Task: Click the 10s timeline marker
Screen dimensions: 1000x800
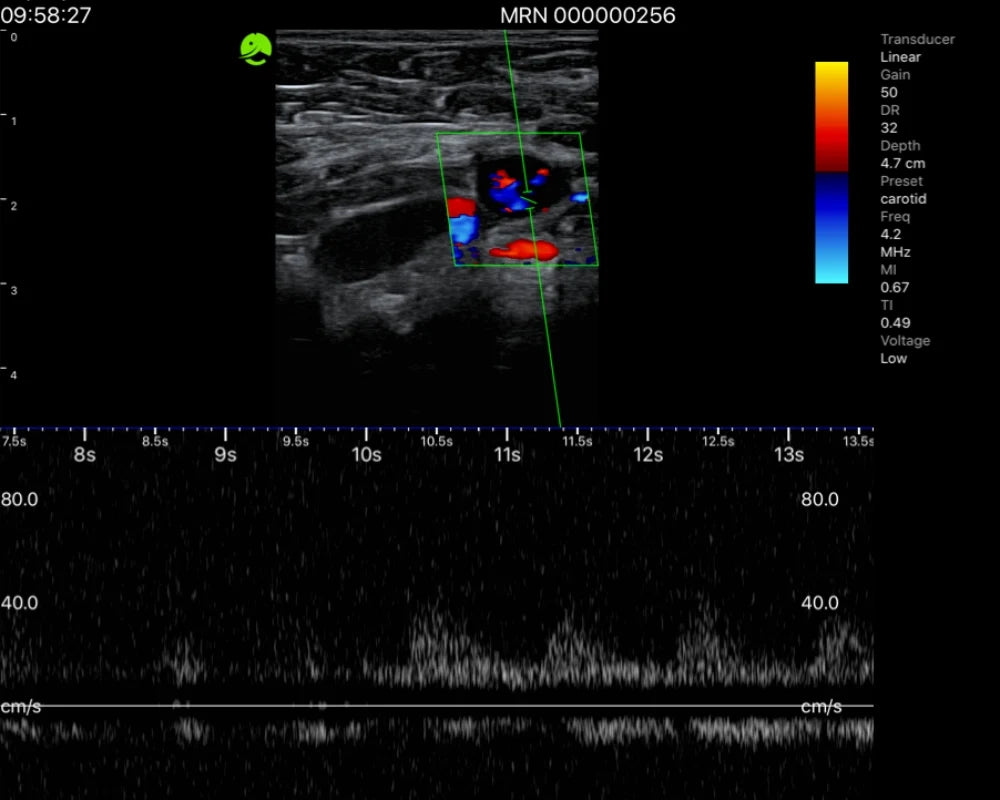Action: (366, 455)
